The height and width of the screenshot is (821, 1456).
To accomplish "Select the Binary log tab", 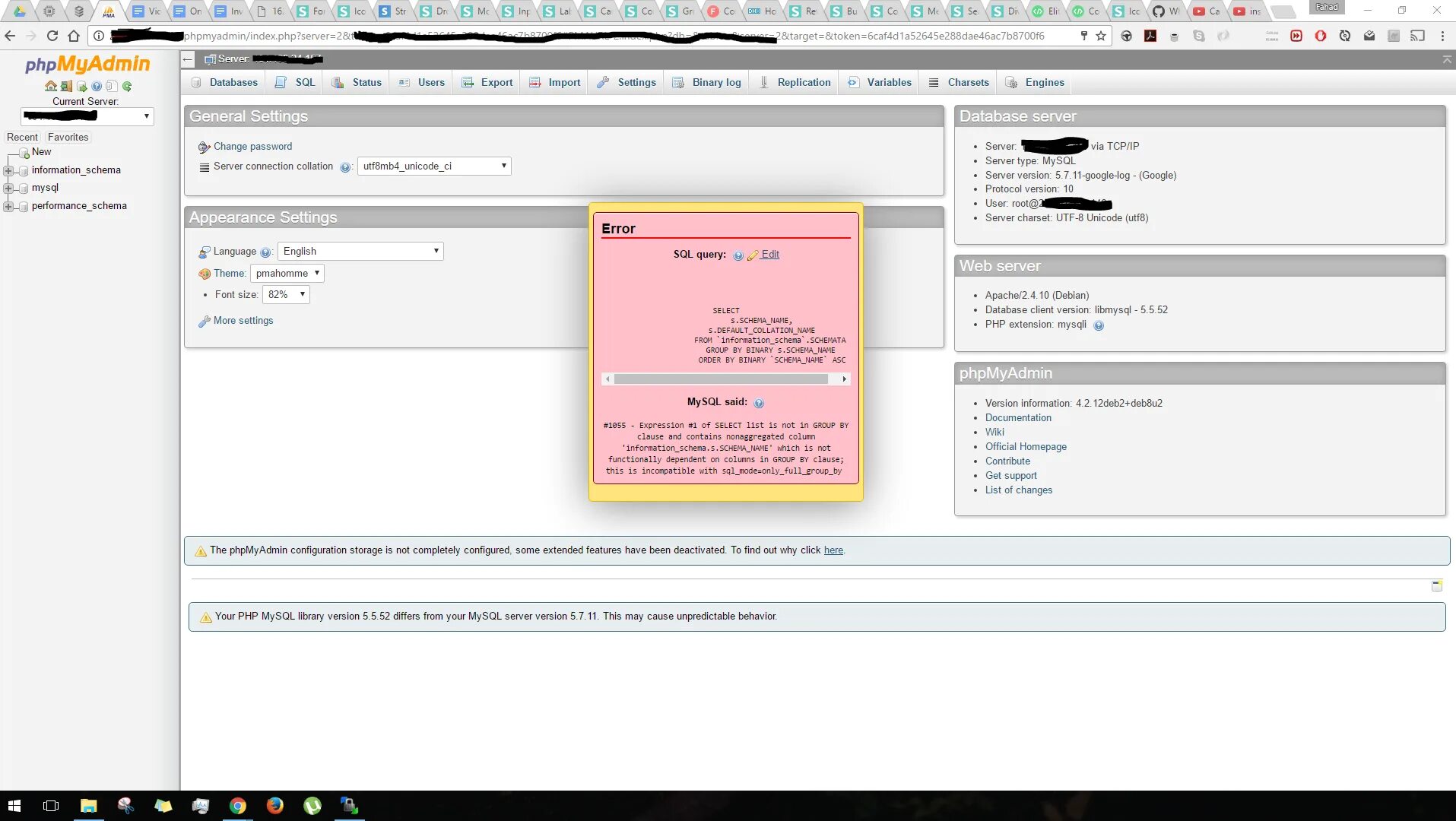I will 707,82.
